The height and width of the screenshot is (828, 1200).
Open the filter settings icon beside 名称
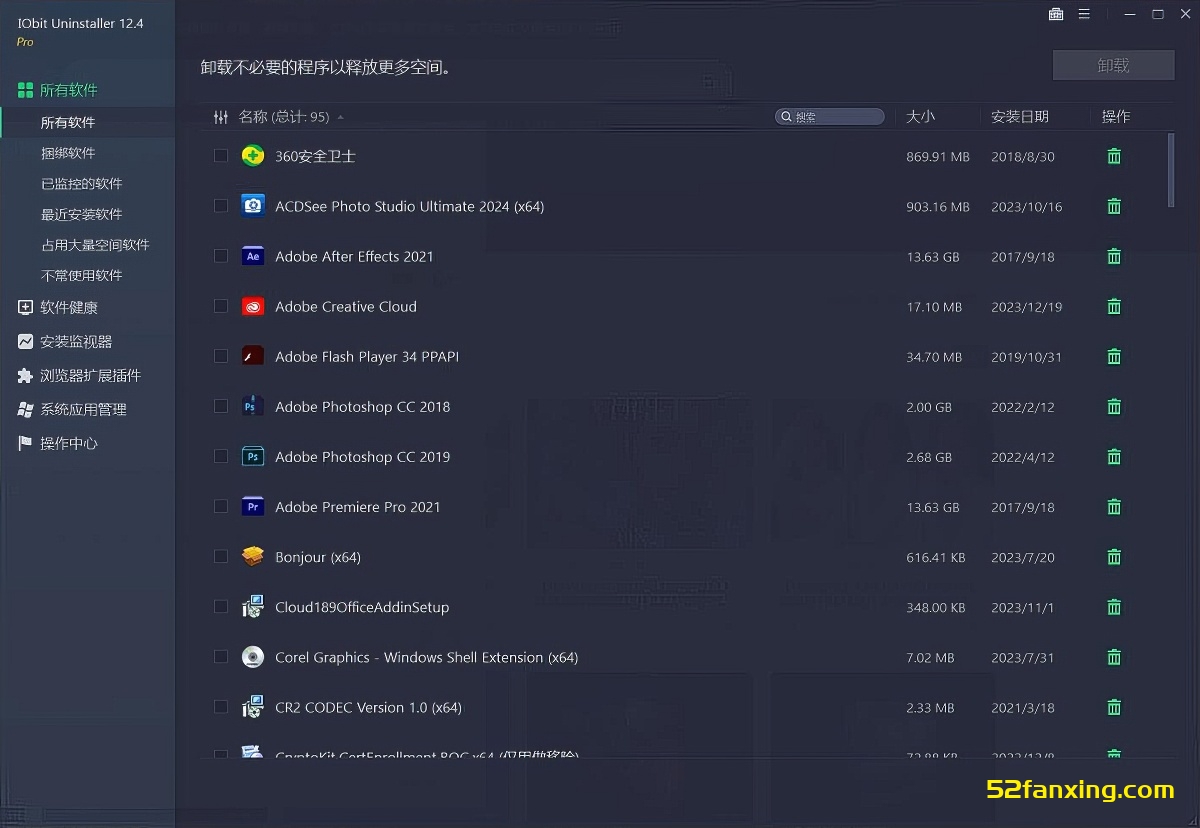[x=221, y=117]
